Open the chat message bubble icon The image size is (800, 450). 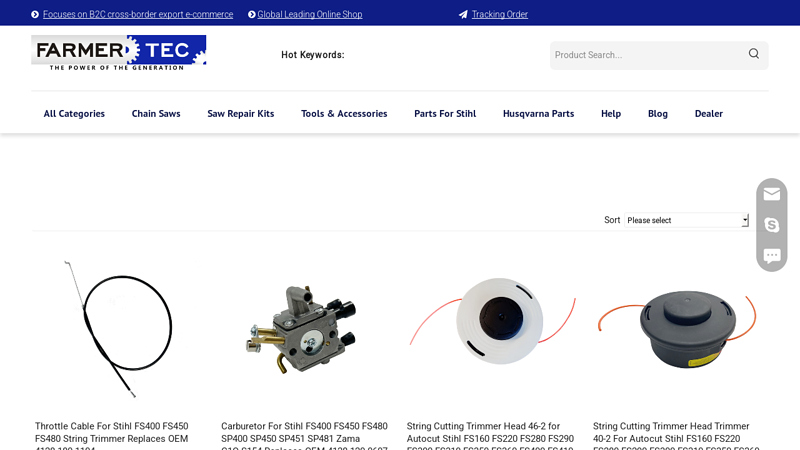coord(771,256)
